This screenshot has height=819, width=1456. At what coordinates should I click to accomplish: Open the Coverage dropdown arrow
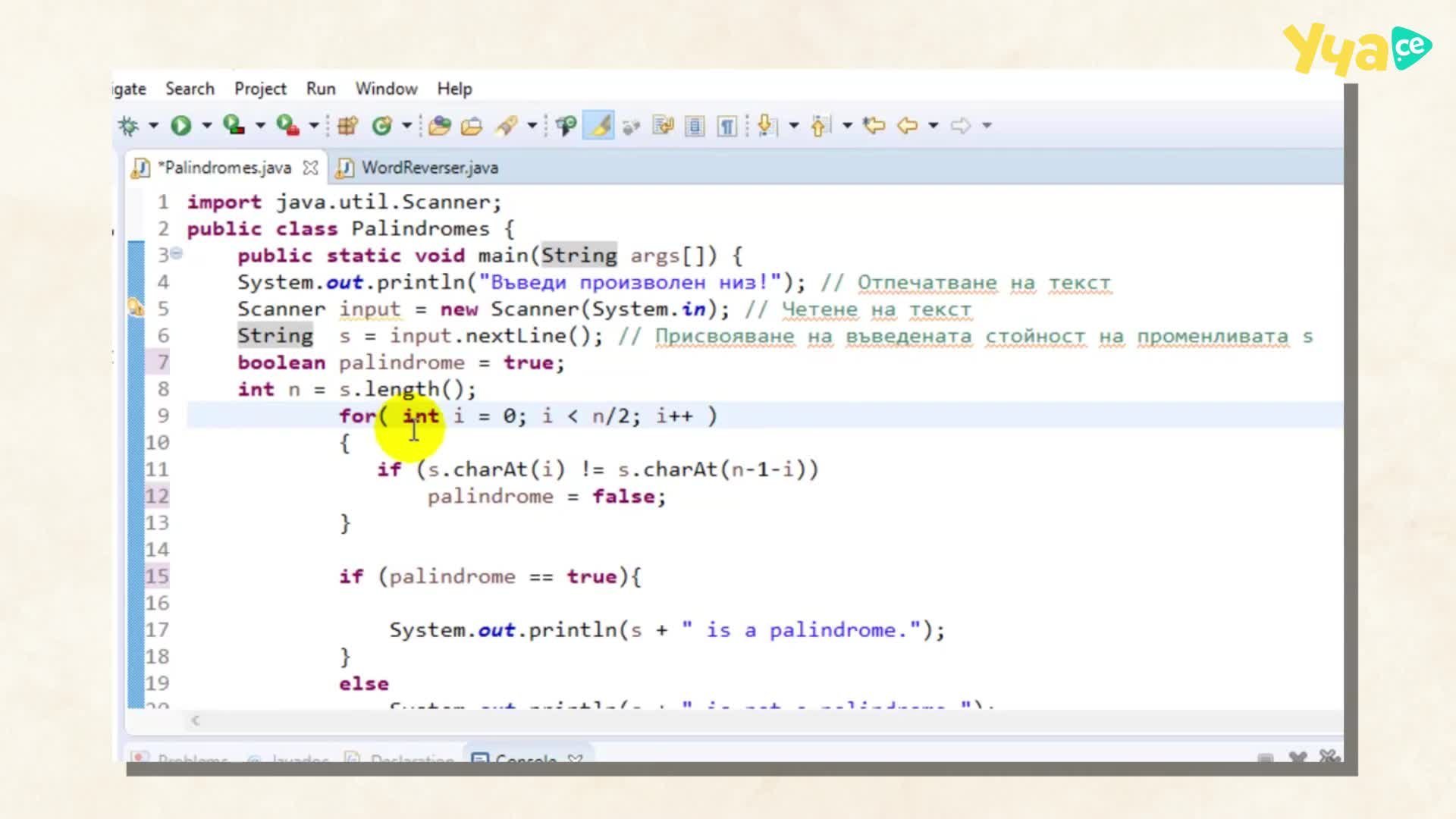(x=260, y=125)
